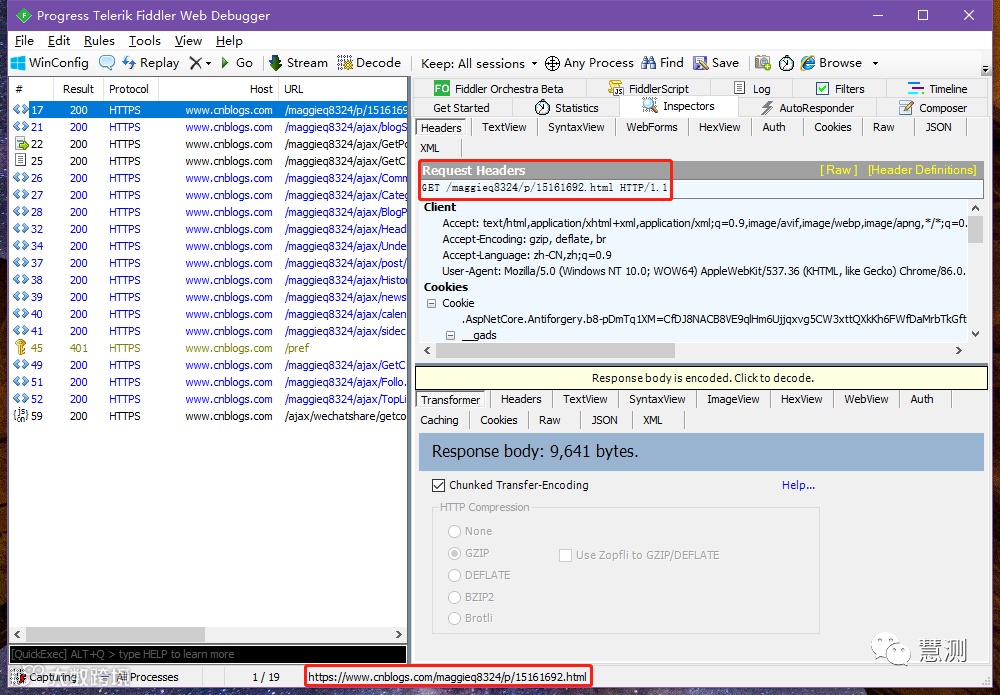1000x695 pixels.
Task: Click the comment speech bubble icon
Action: pyautogui.click(x=107, y=62)
